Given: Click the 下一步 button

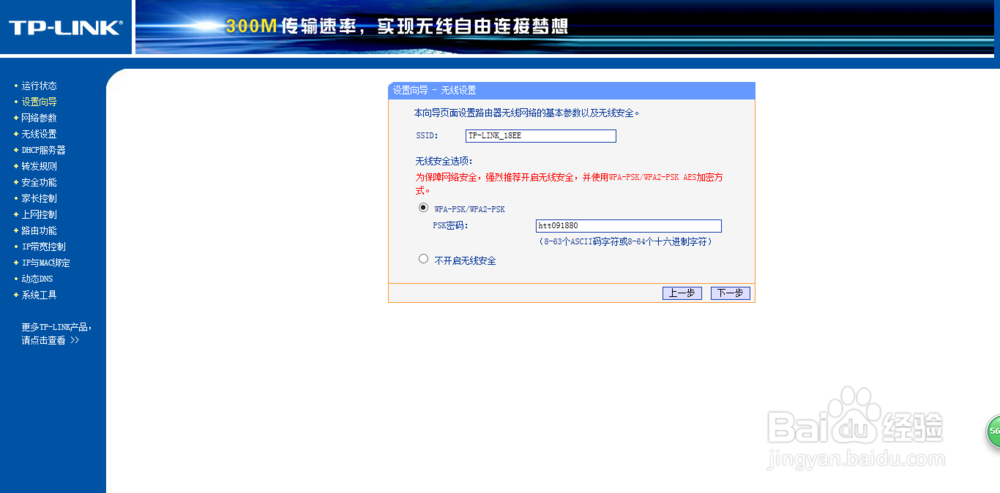Looking at the screenshot, I should point(730,293).
